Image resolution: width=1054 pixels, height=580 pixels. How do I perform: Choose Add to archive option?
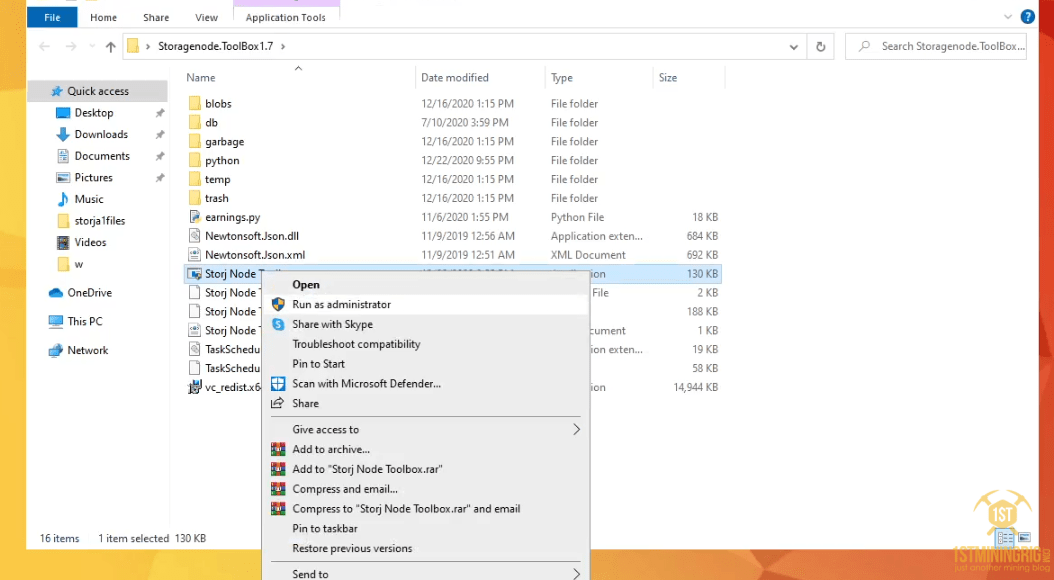click(426, 450)
